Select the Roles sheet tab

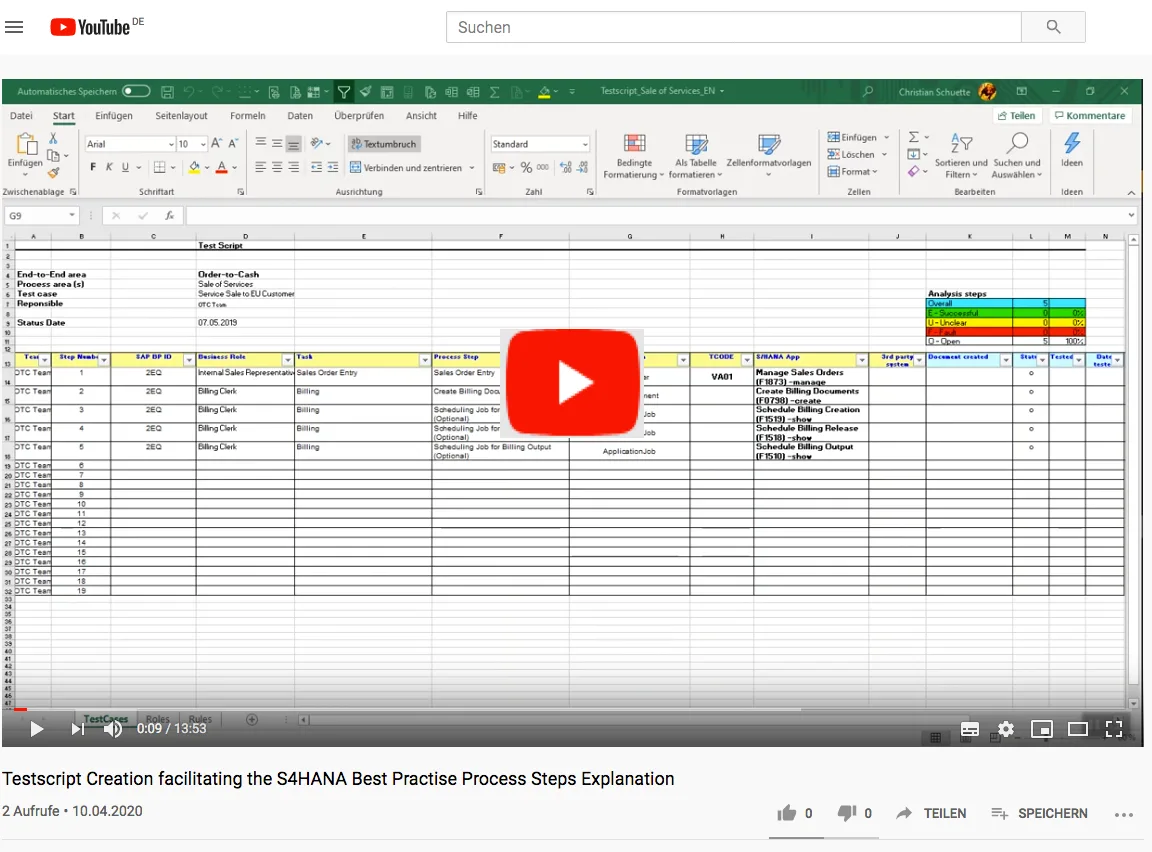157,719
